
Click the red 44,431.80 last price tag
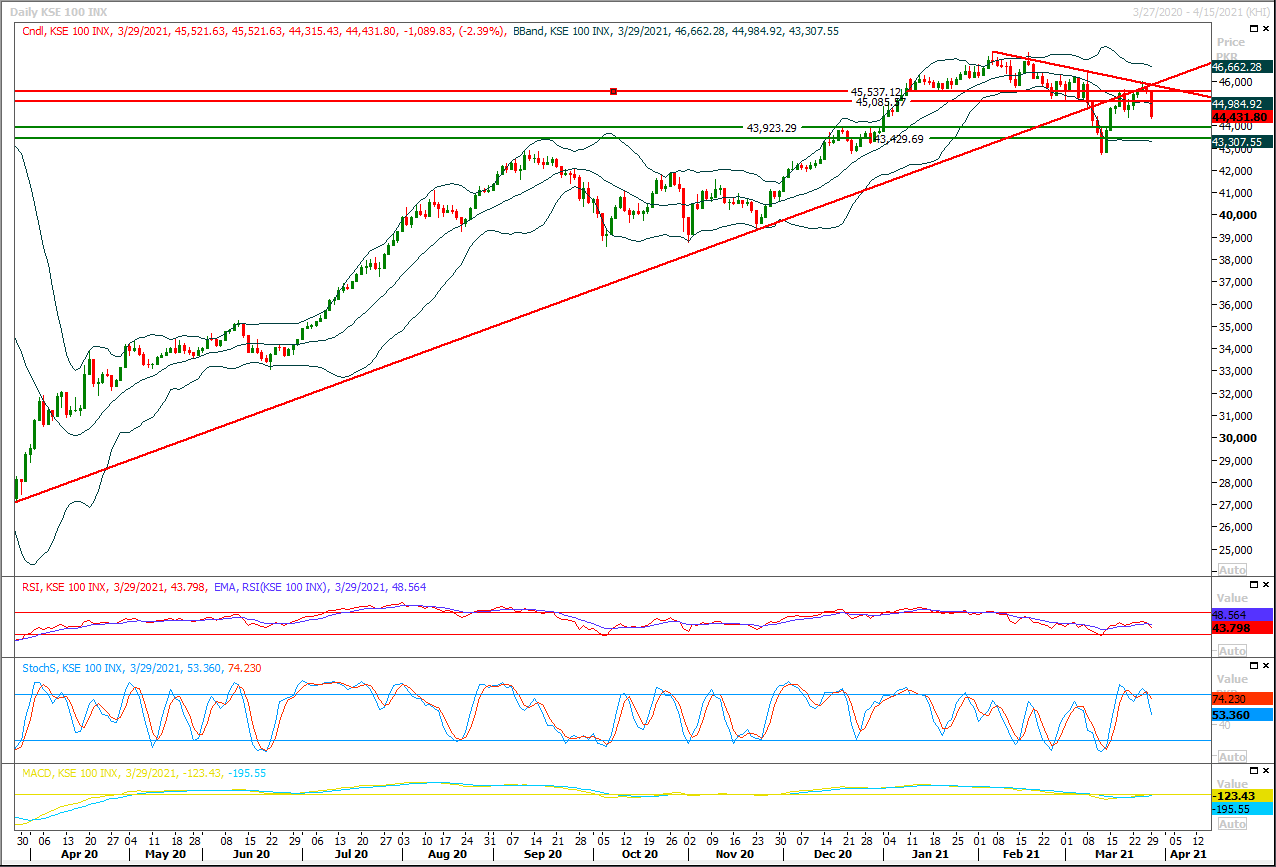click(x=1240, y=117)
